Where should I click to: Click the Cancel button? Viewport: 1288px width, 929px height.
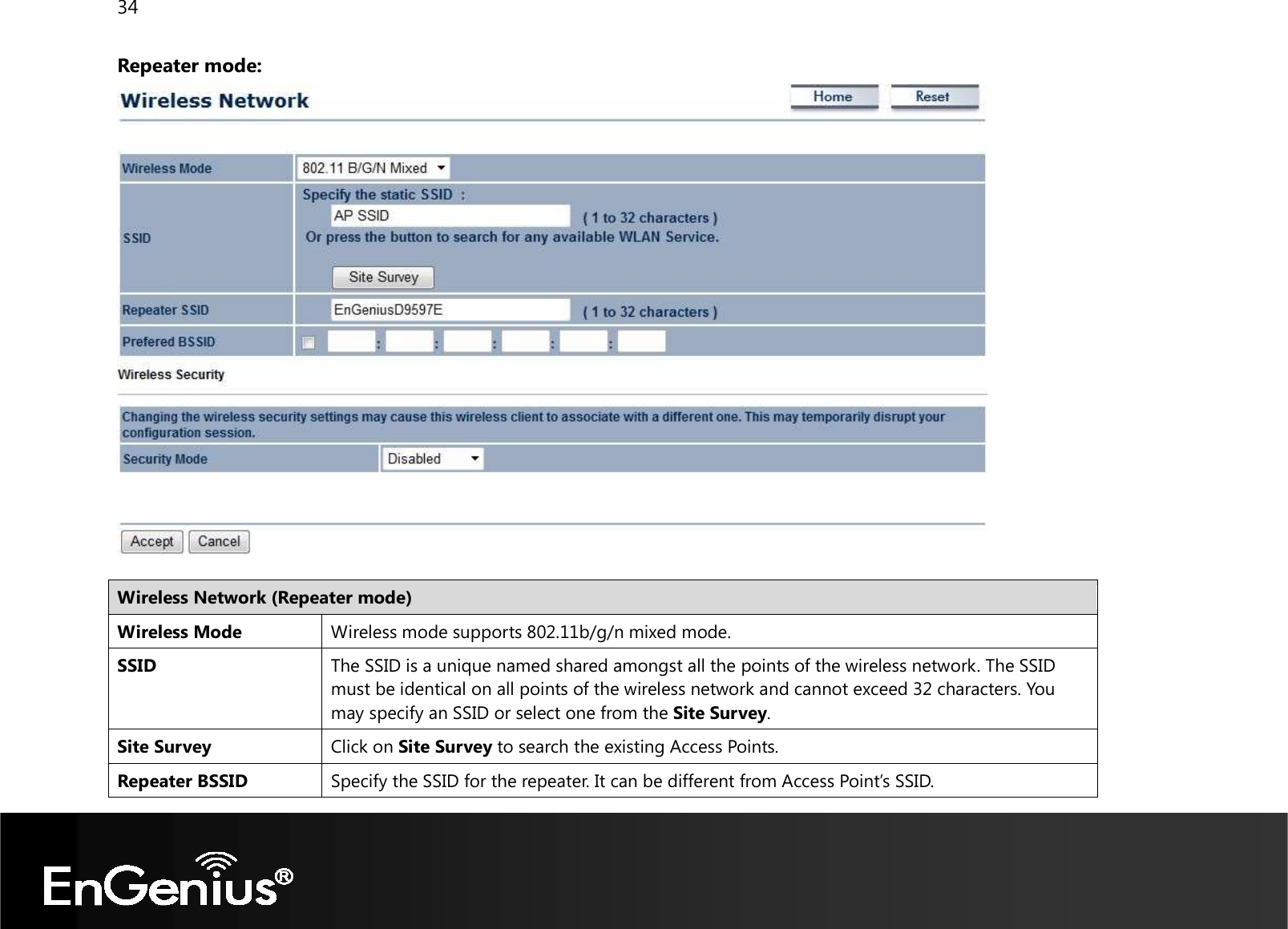tap(219, 542)
